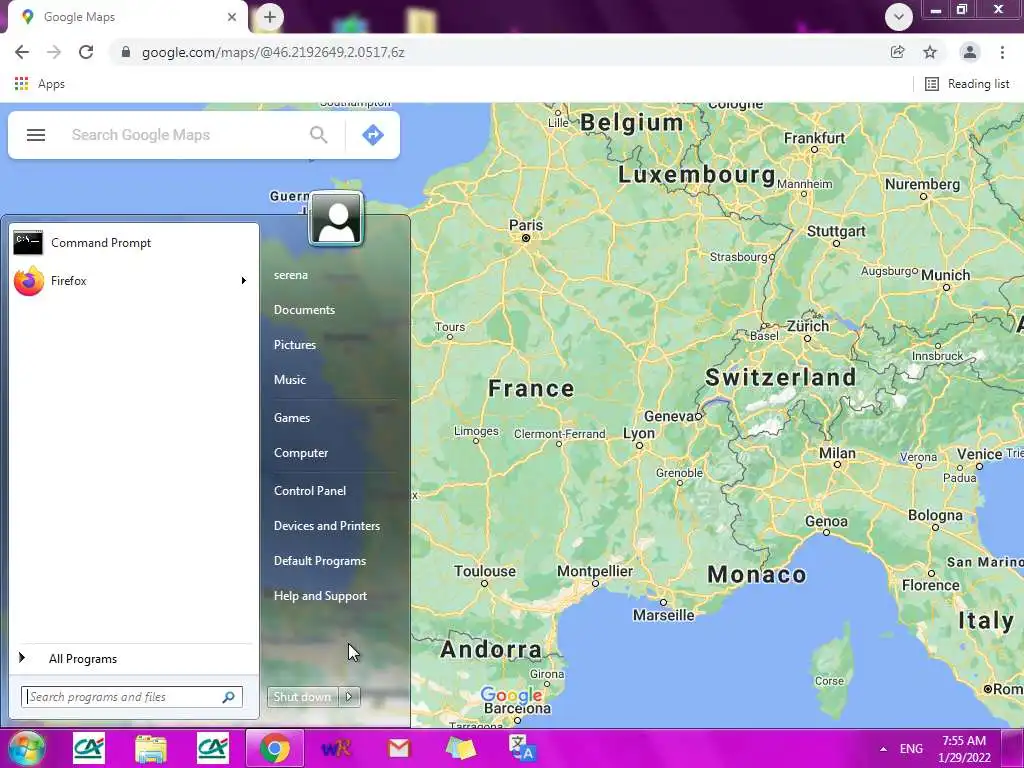Open Music from the Start menu

290,379
